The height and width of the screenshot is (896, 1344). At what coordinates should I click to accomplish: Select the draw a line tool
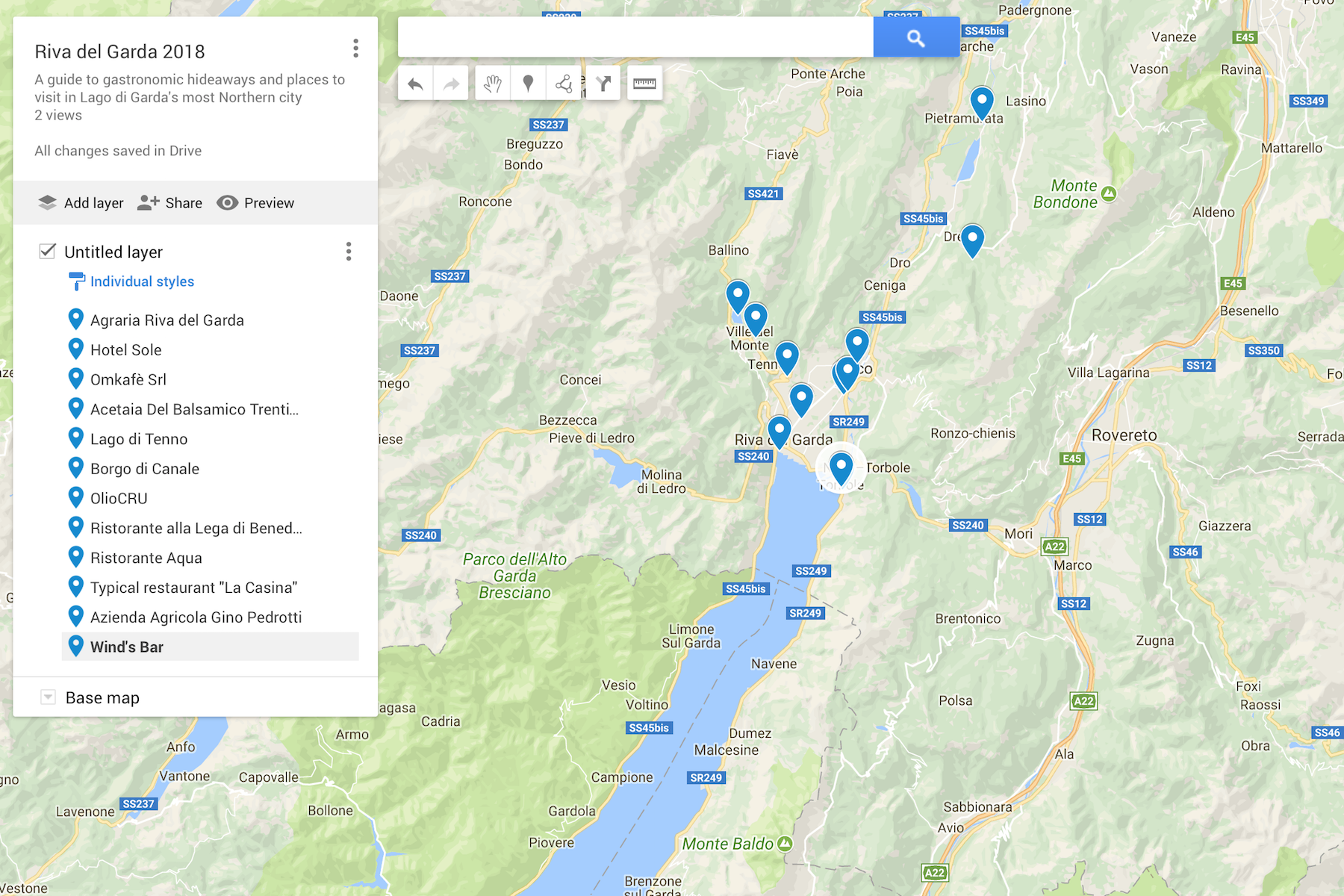click(564, 83)
